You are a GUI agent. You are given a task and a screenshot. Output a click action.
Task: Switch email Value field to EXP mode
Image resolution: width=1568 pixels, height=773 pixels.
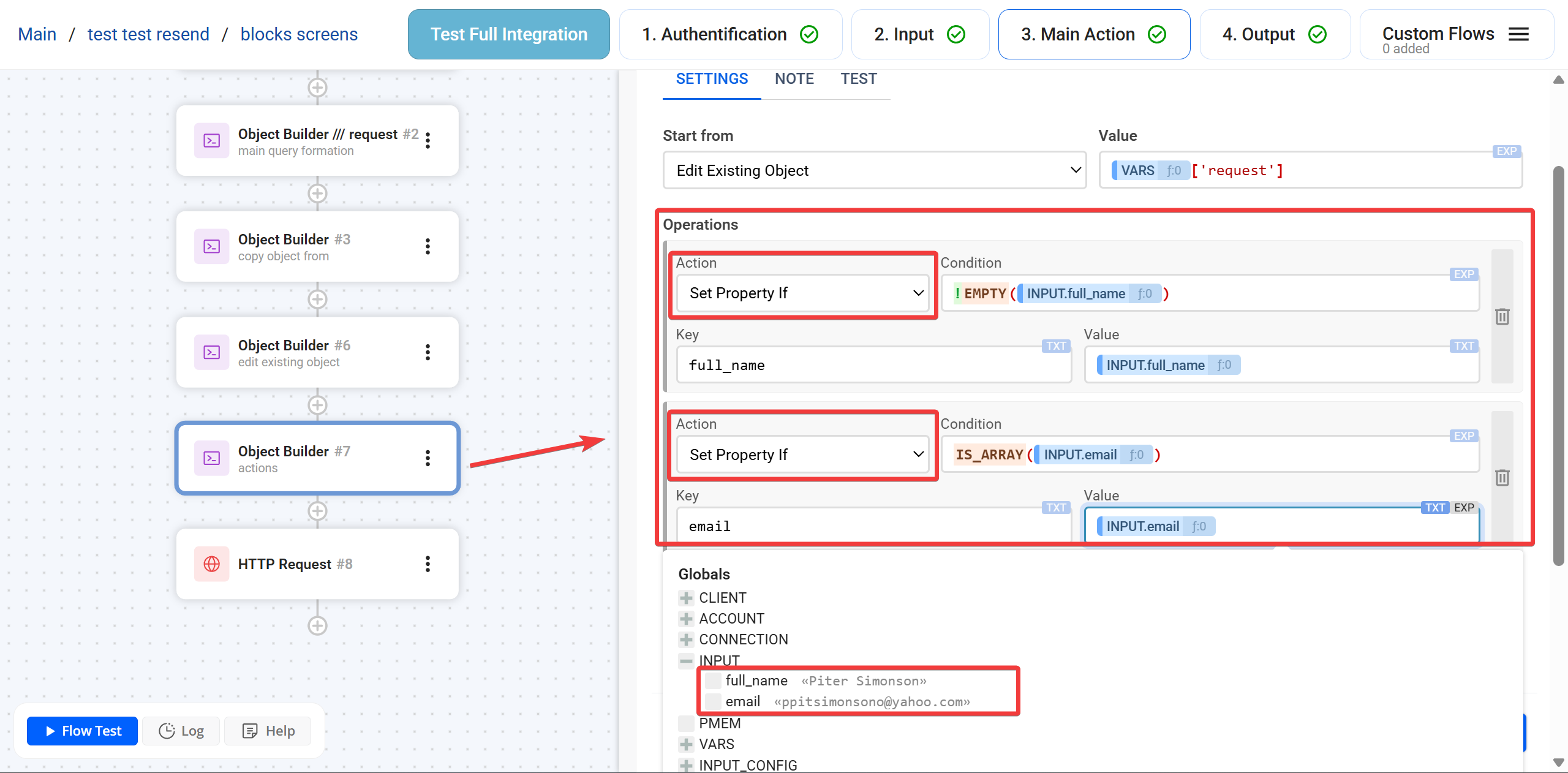[x=1464, y=508]
